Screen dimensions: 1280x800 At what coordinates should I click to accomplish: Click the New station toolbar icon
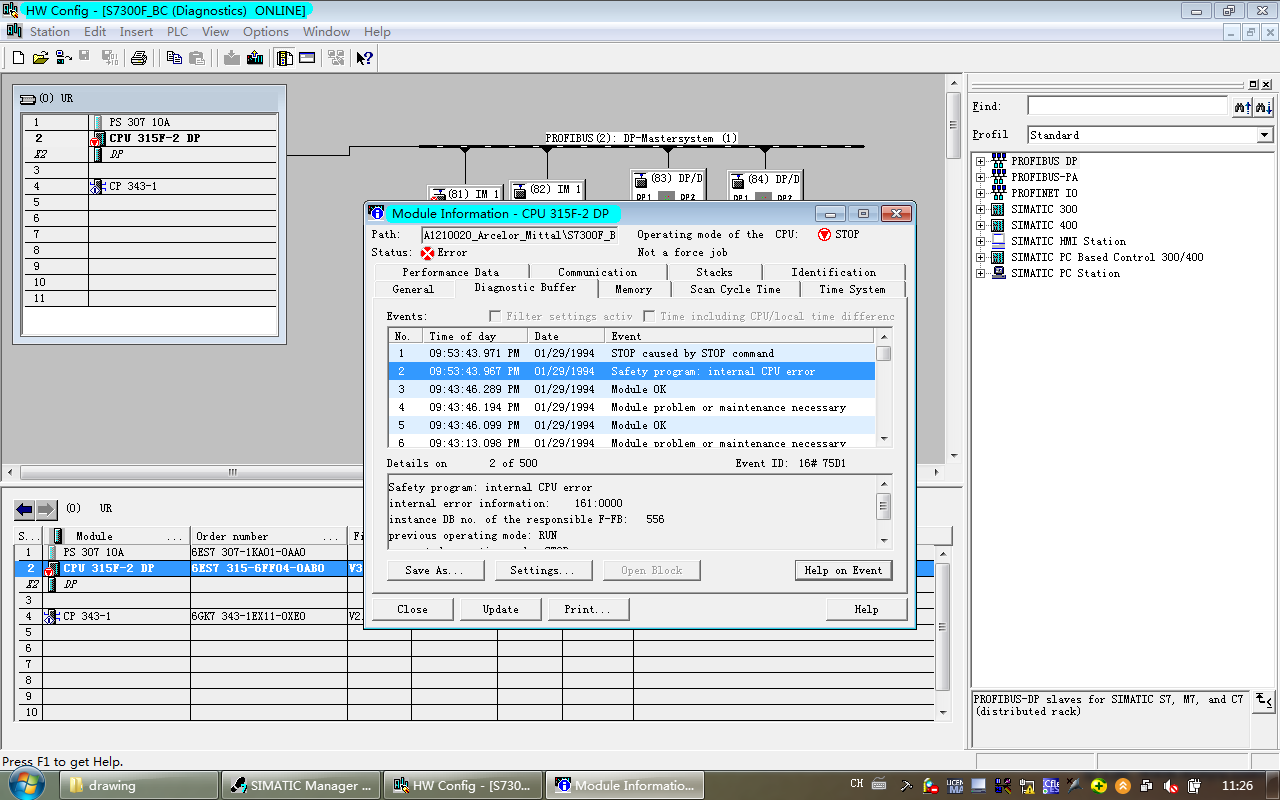pos(18,58)
